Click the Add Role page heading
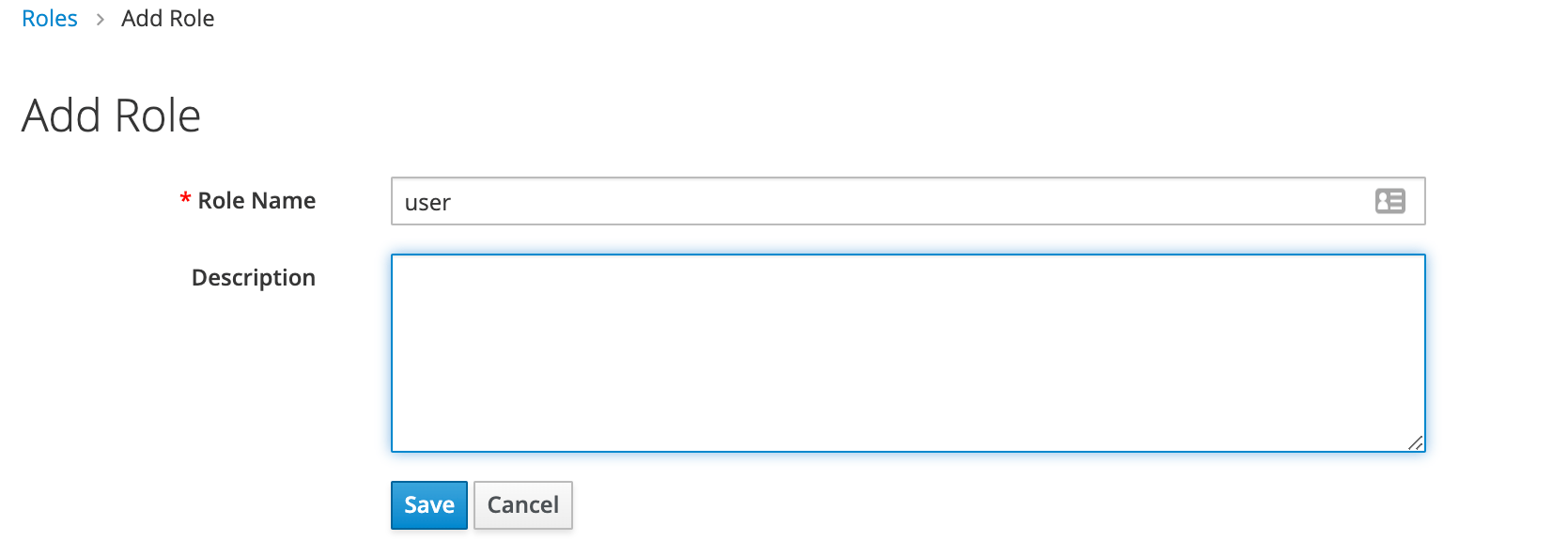The width and height of the screenshot is (1568, 541). tap(111, 116)
